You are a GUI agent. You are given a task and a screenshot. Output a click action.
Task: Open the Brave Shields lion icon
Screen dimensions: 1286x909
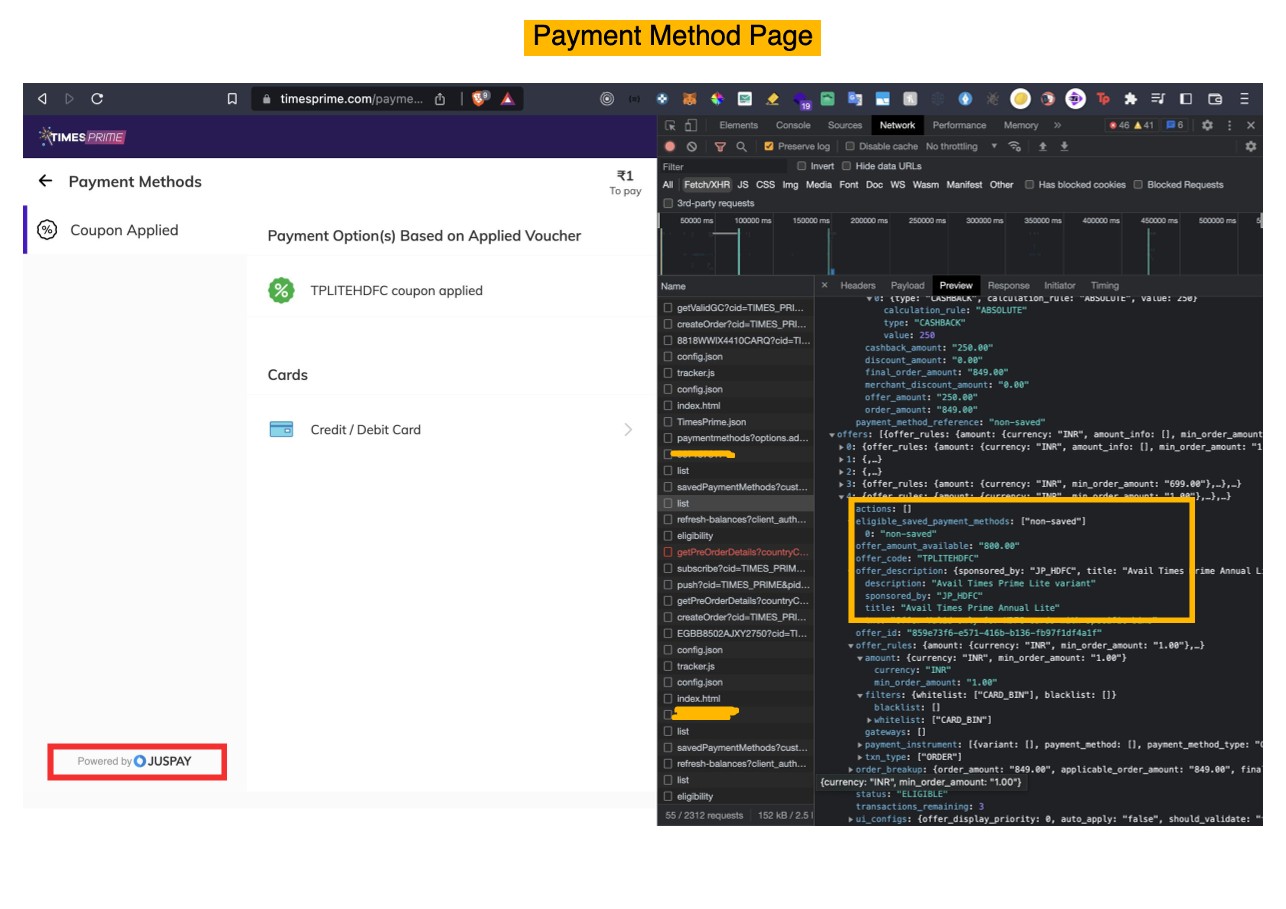coord(480,98)
